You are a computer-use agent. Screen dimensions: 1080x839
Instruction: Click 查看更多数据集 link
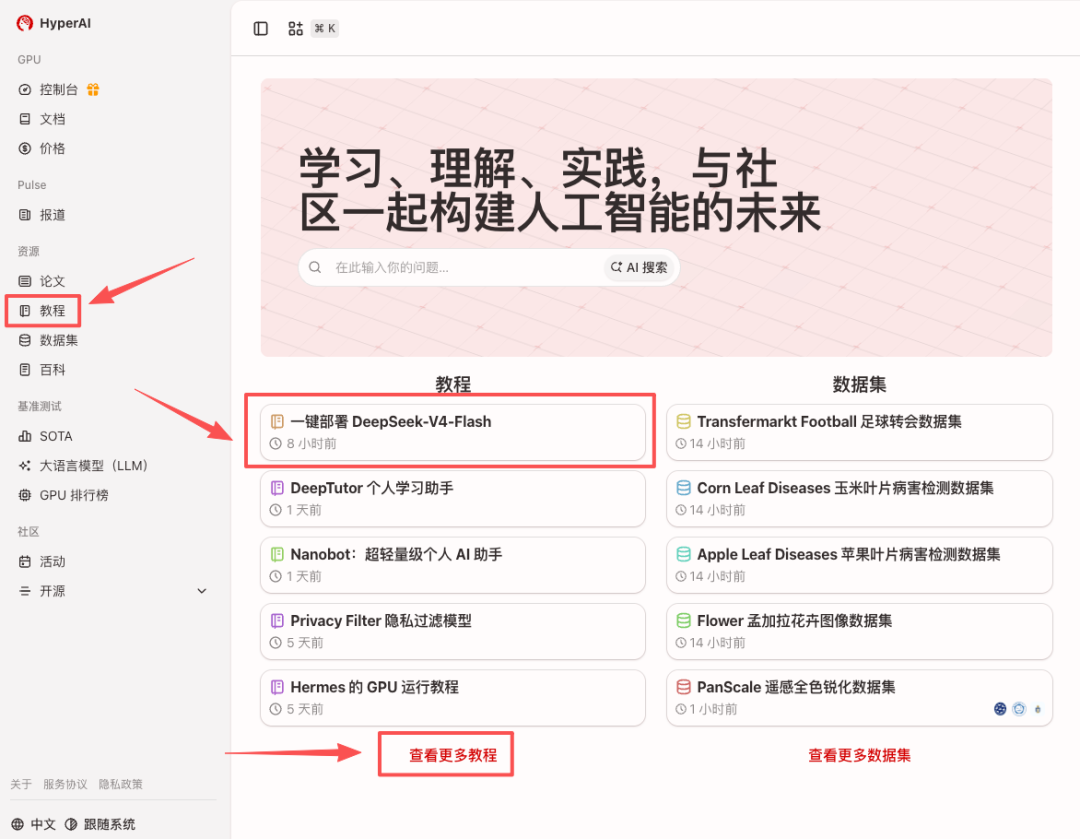pyautogui.click(x=859, y=755)
